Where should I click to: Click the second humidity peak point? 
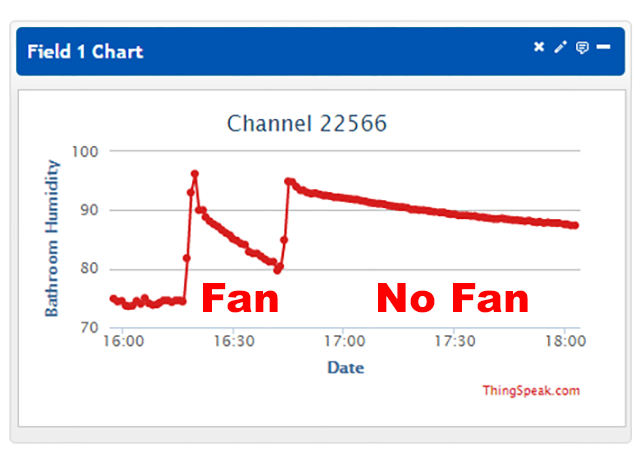tap(288, 181)
